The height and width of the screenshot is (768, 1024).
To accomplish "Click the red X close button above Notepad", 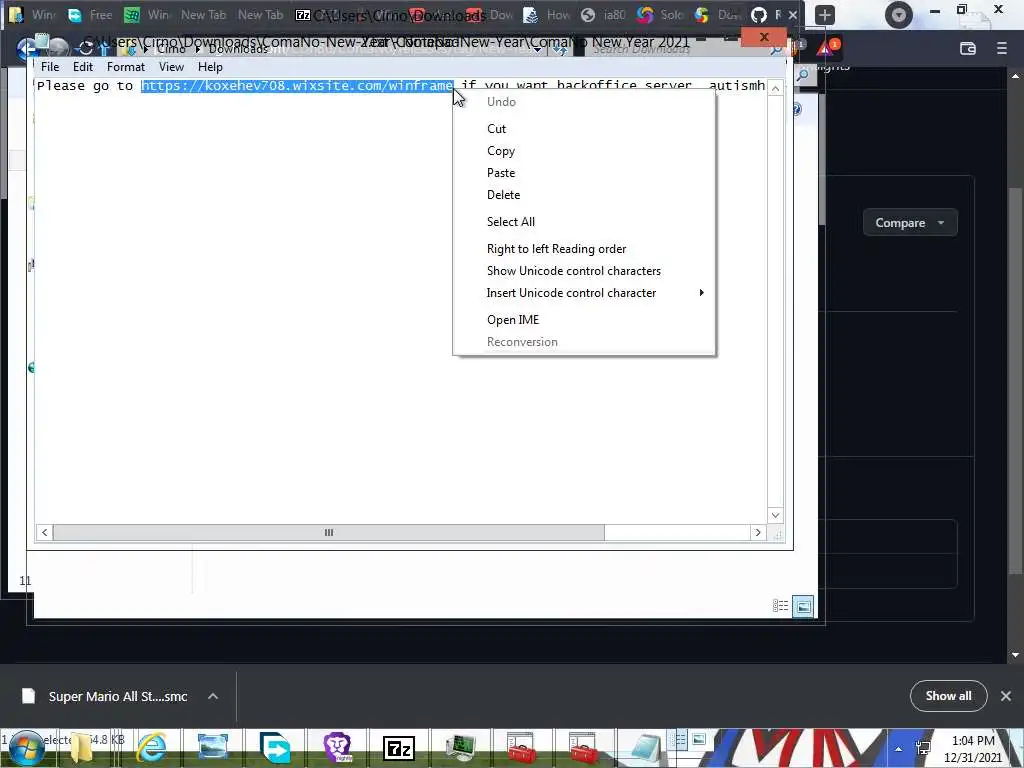I will tap(764, 37).
